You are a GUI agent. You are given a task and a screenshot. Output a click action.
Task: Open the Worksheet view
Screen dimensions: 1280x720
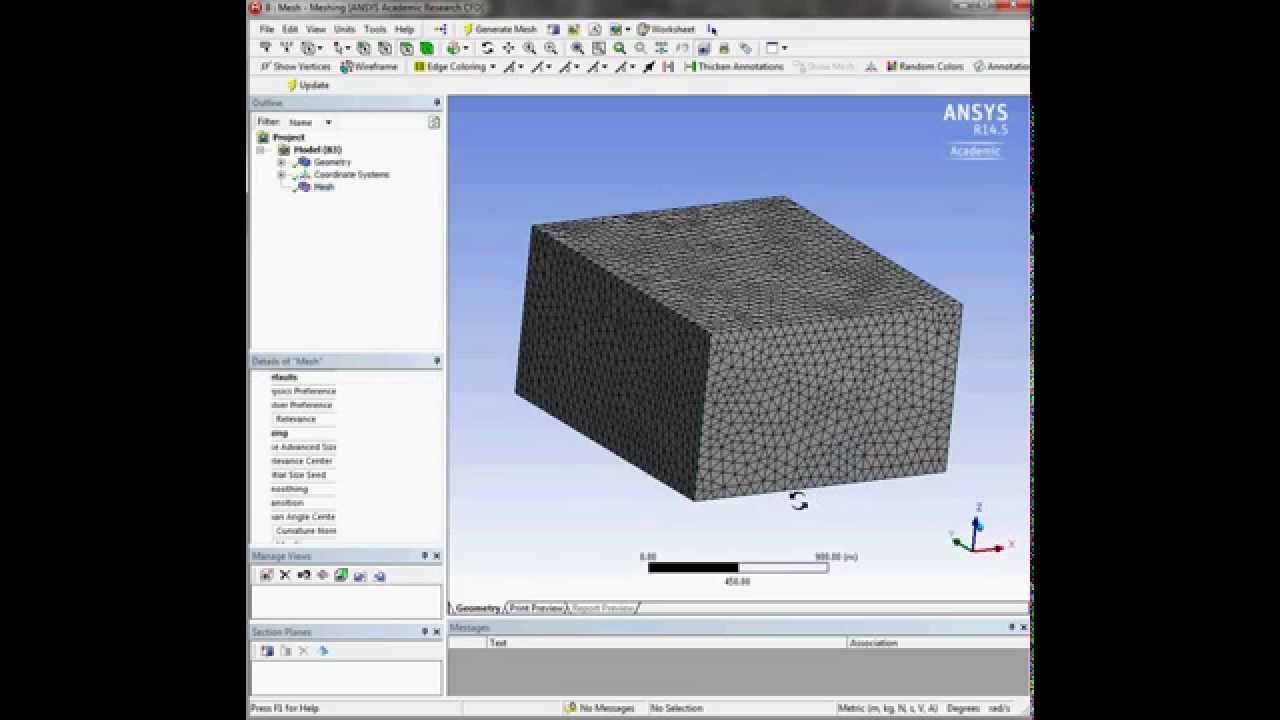point(666,29)
